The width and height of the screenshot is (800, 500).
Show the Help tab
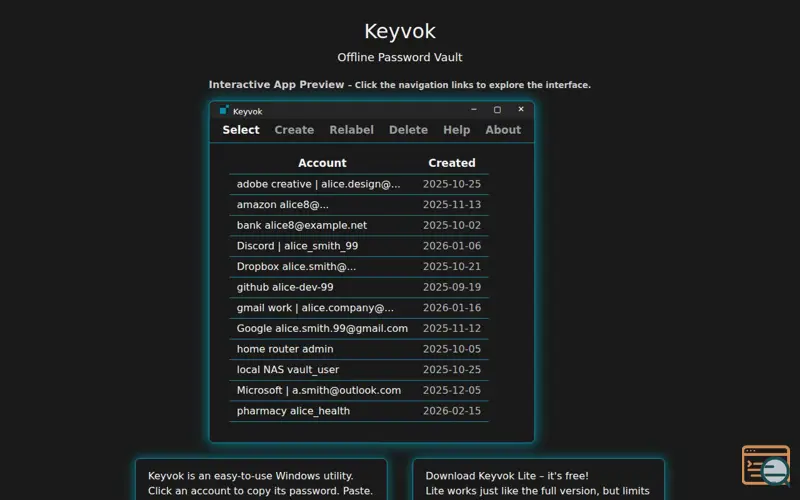pyautogui.click(x=456, y=130)
